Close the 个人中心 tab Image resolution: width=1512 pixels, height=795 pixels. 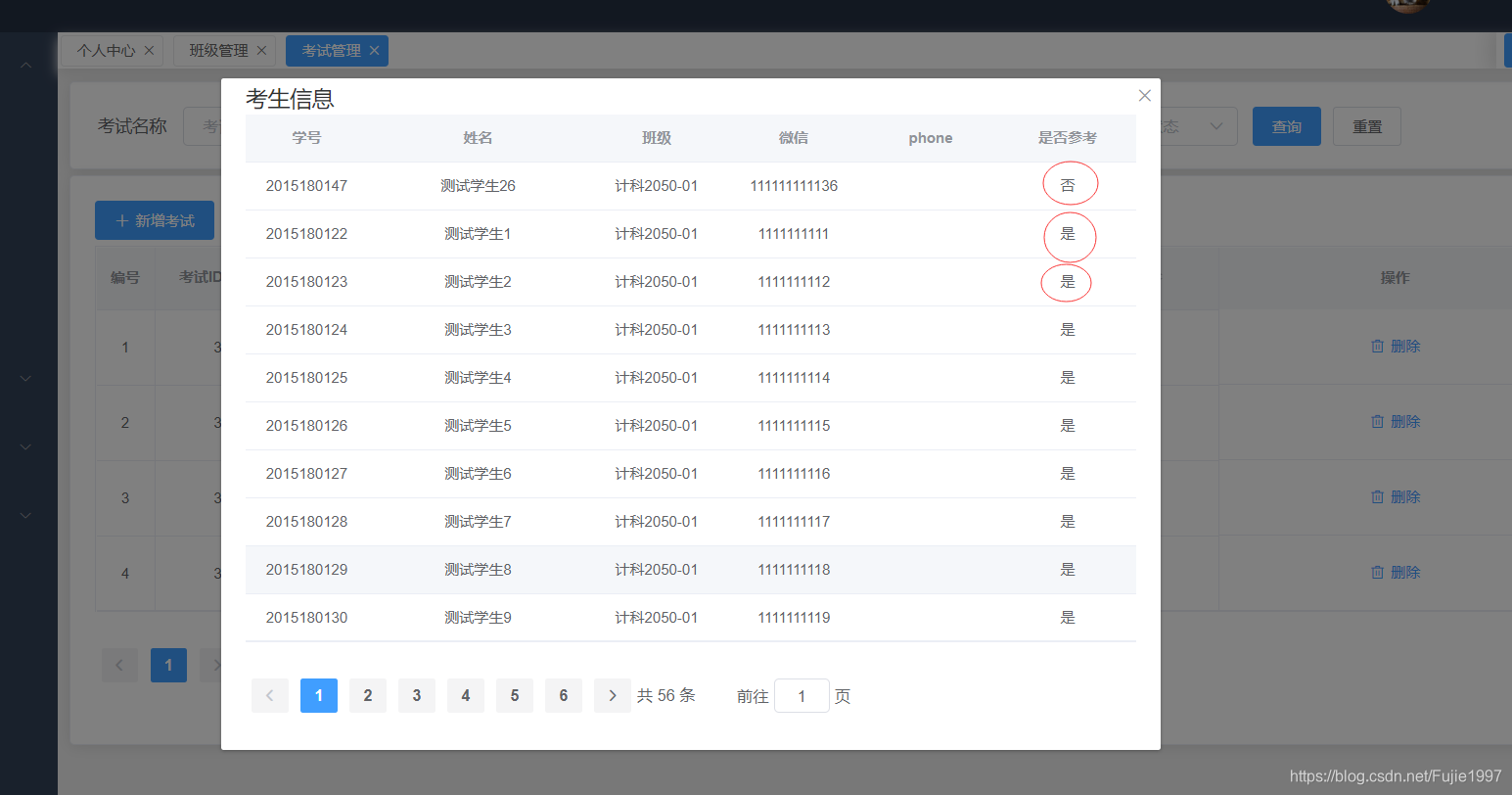149,50
